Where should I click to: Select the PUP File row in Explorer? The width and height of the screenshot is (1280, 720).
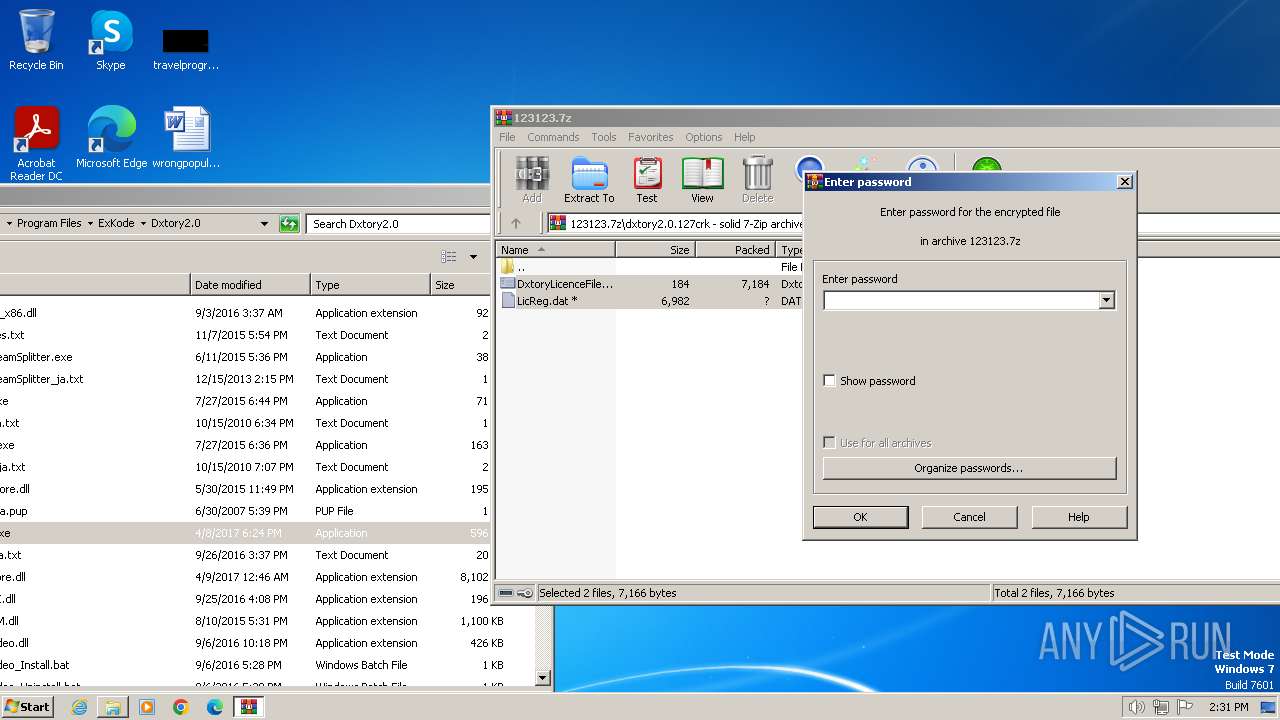[245, 511]
